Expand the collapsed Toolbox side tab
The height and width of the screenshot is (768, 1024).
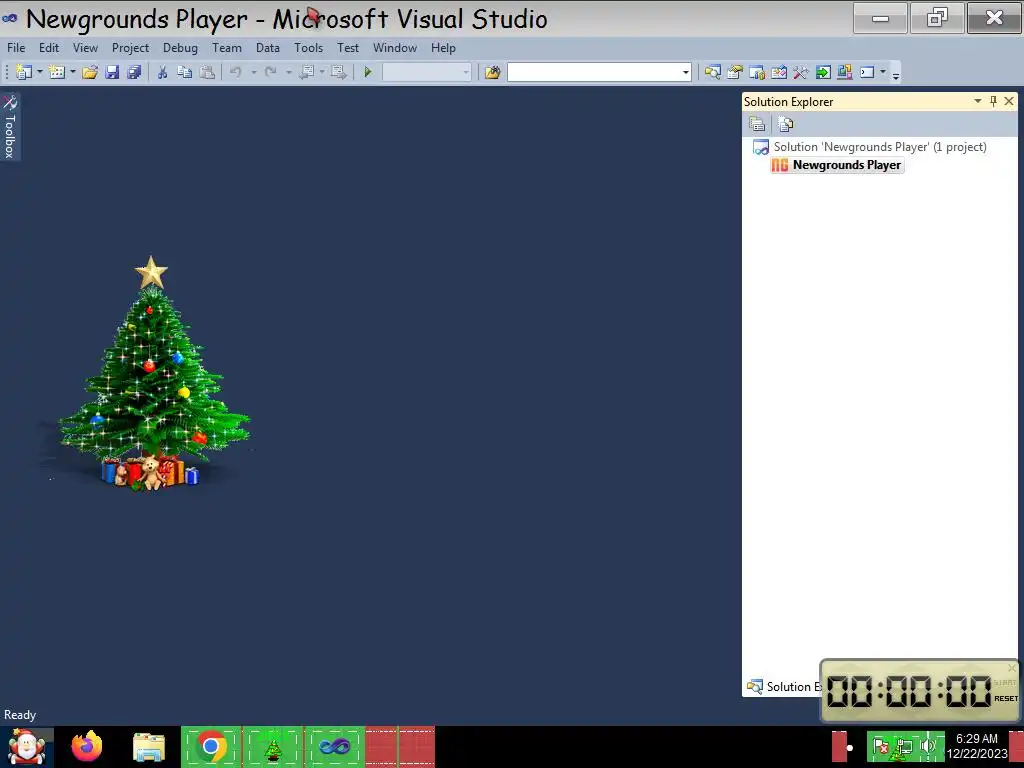point(10,127)
